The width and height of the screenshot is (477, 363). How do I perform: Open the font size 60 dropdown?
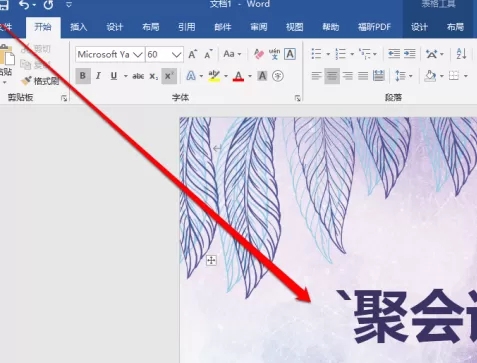pos(176,54)
